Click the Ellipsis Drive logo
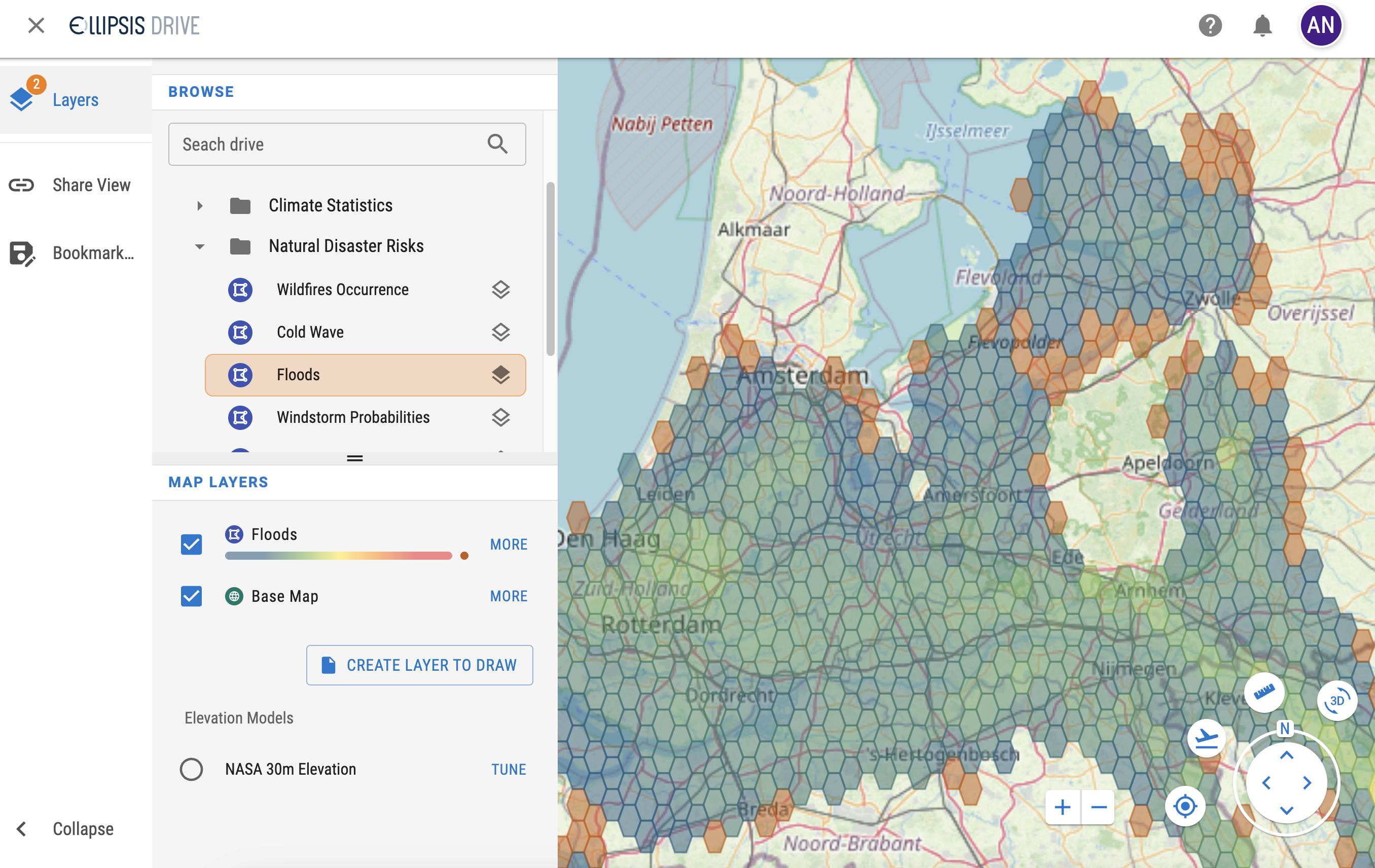 pos(134,26)
